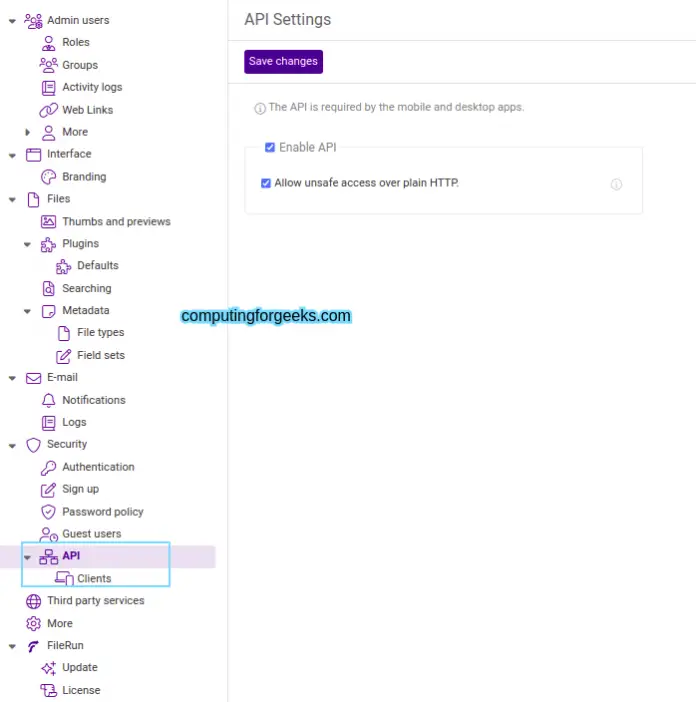Open the License page under FileRun
This screenshot has width=696, height=702.
(81, 690)
